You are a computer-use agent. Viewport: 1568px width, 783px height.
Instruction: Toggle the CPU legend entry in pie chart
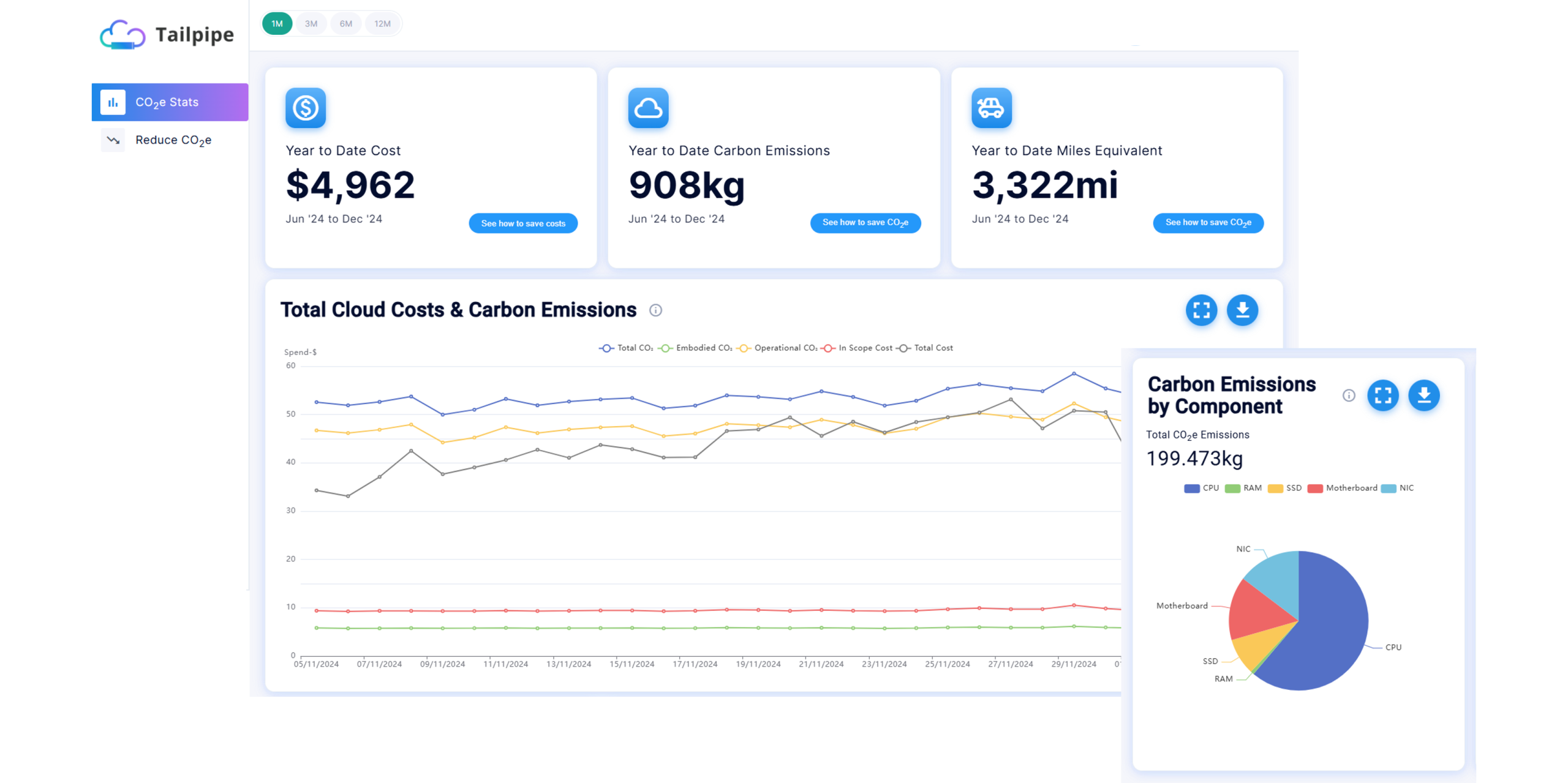click(x=1201, y=488)
